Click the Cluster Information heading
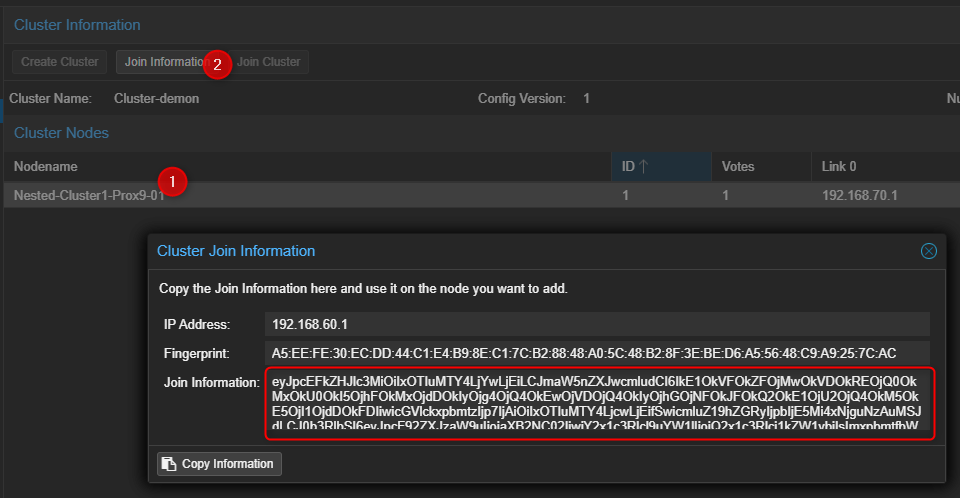Viewport: 960px width, 498px height. tap(77, 25)
